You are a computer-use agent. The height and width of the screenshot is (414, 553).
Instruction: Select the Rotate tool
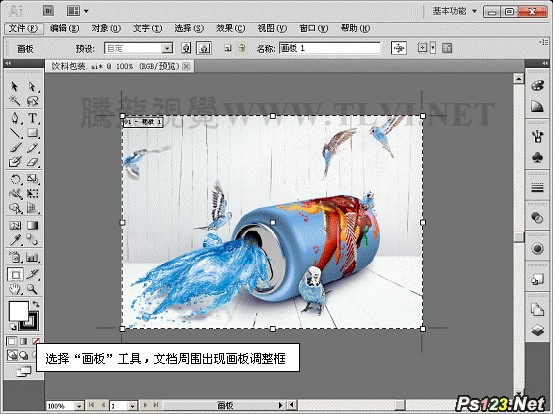coord(15,179)
